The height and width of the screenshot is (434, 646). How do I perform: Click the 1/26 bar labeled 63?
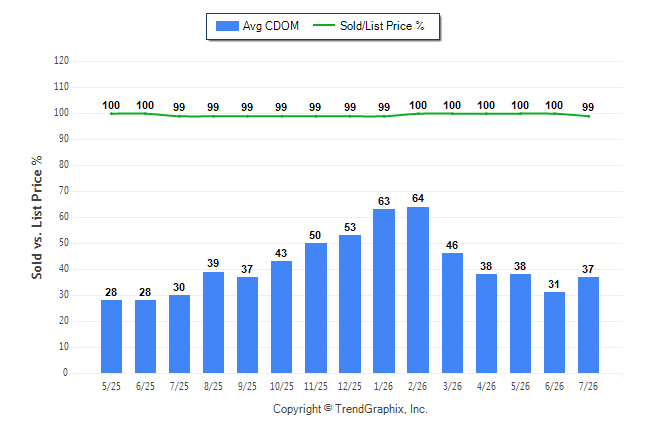click(x=384, y=291)
